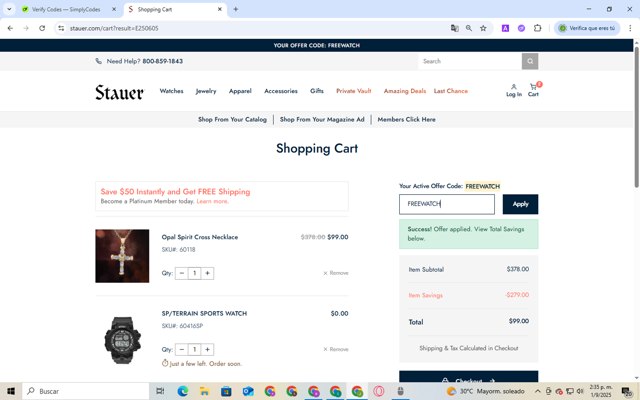The image size is (640, 400).
Task: Decrease quantity of Opal Spirit Cross Necklace
Action: click(182, 273)
